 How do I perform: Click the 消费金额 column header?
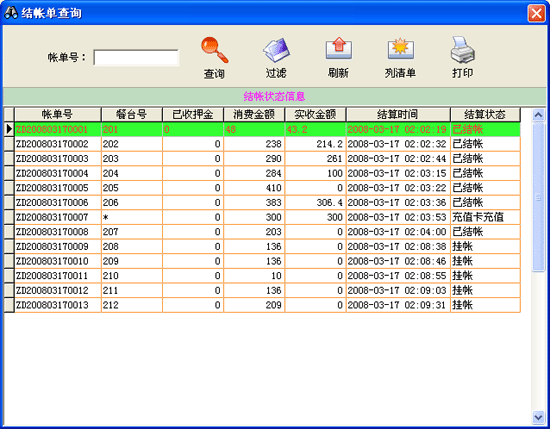254,114
